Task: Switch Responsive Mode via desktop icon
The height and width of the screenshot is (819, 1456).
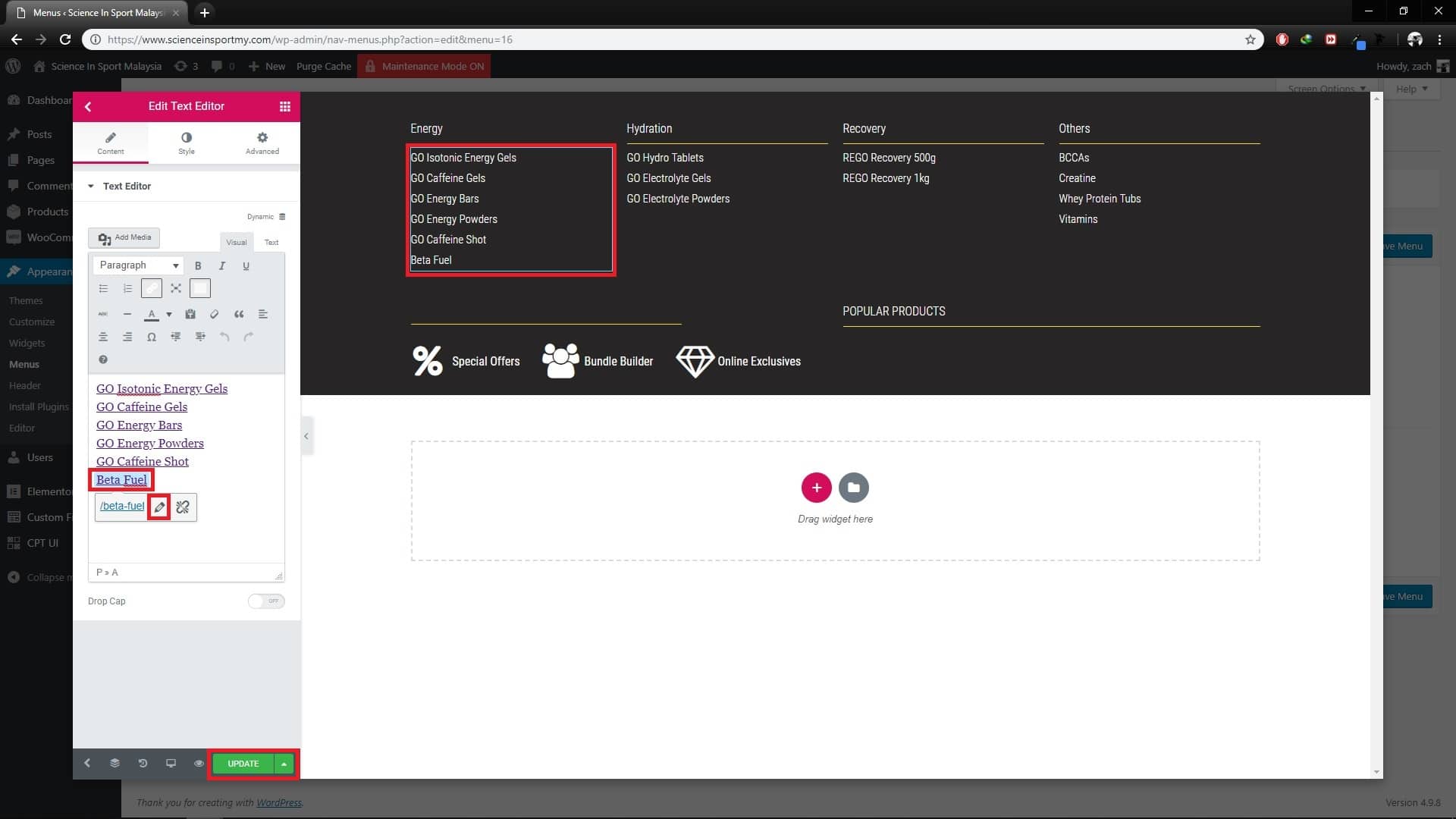Action: pos(171,764)
